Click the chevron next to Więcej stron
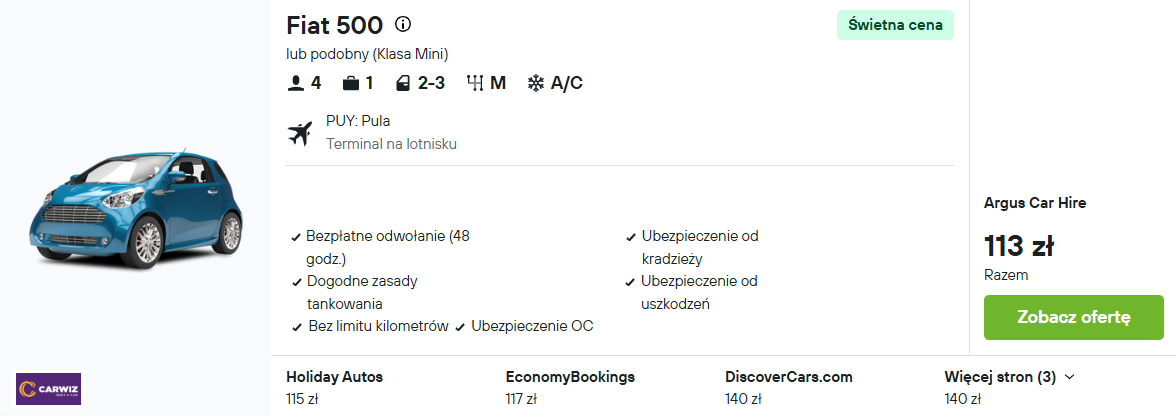The height and width of the screenshot is (416, 1176). 1070,377
